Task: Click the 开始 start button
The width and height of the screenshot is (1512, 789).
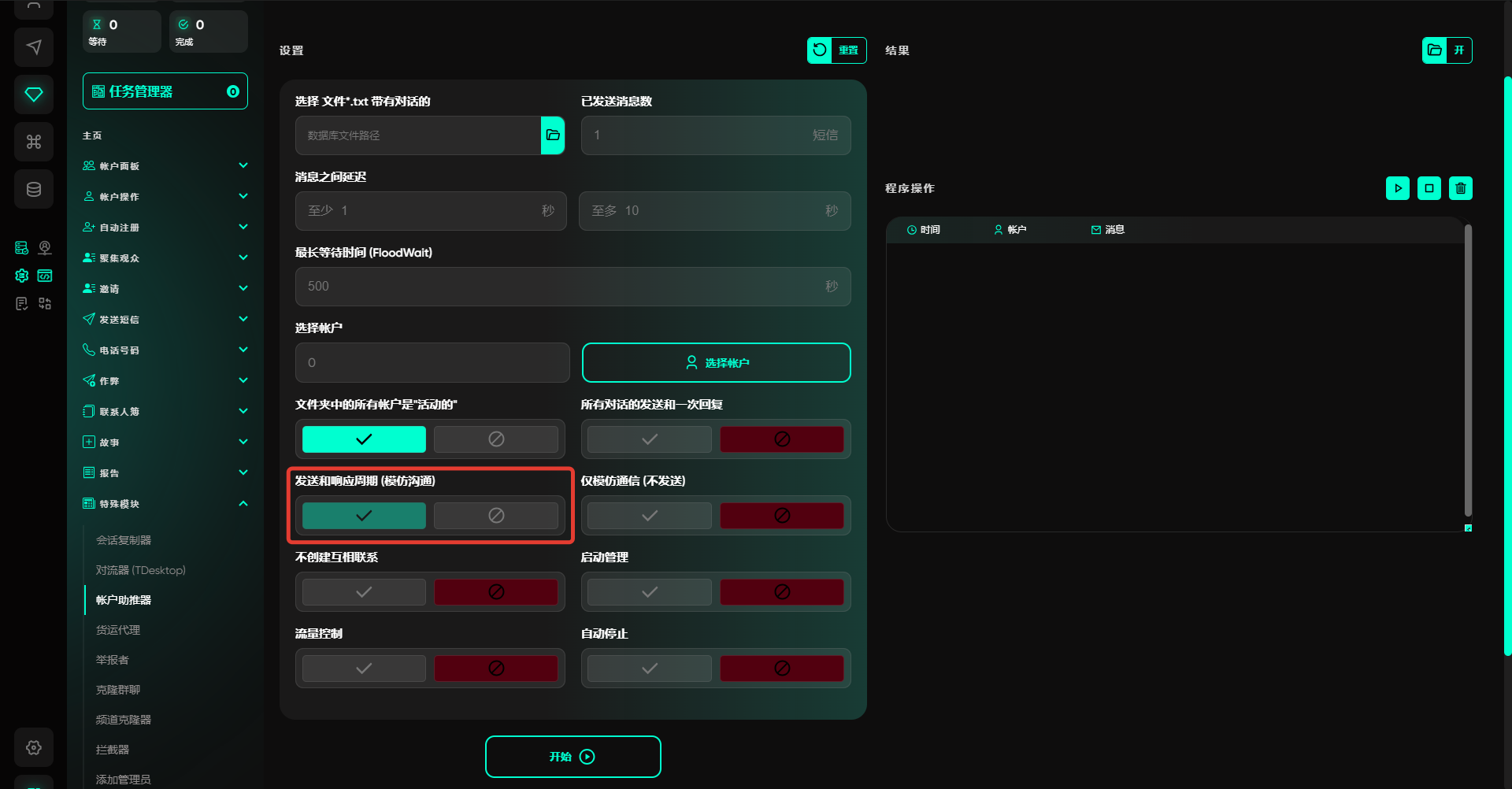Action: [x=573, y=757]
